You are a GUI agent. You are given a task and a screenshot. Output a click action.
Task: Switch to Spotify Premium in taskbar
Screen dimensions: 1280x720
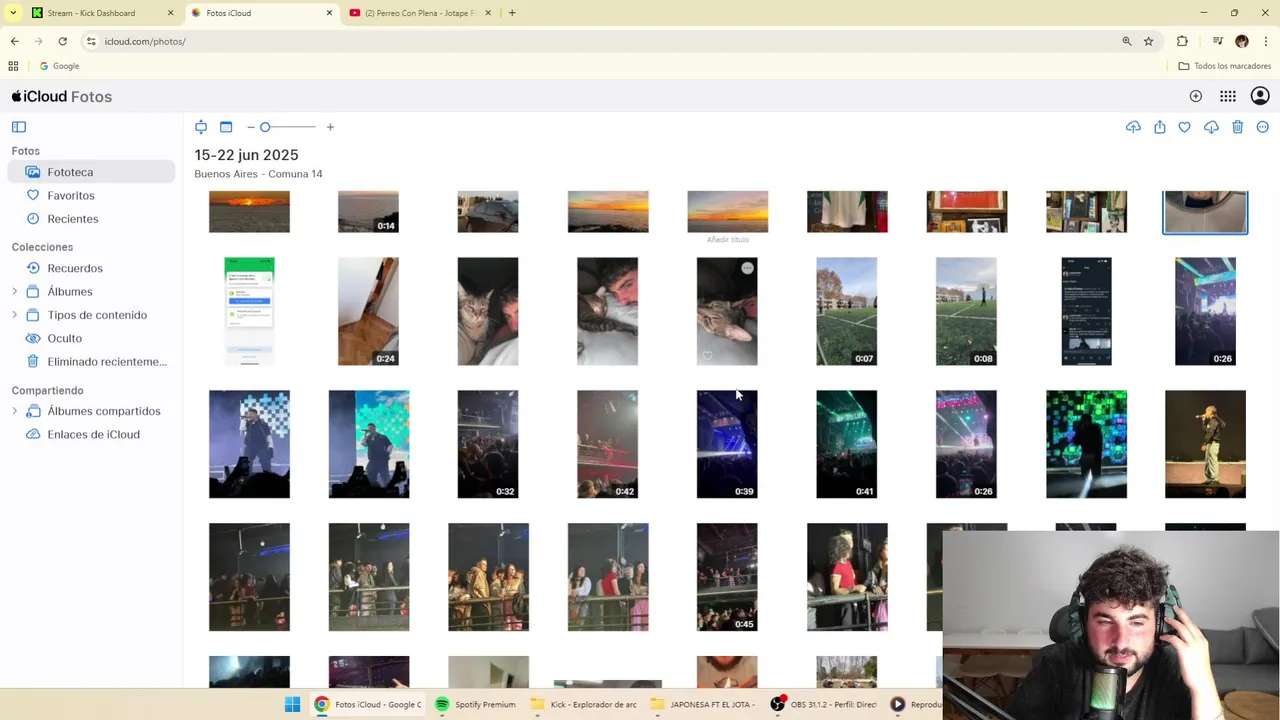[x=476, y=704]
